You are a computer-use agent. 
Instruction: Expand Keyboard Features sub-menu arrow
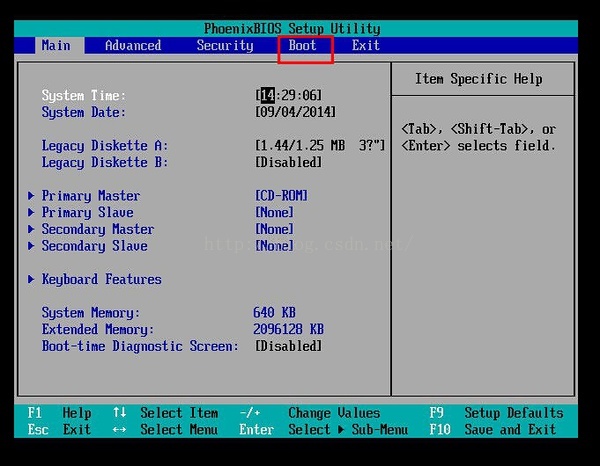31,279
